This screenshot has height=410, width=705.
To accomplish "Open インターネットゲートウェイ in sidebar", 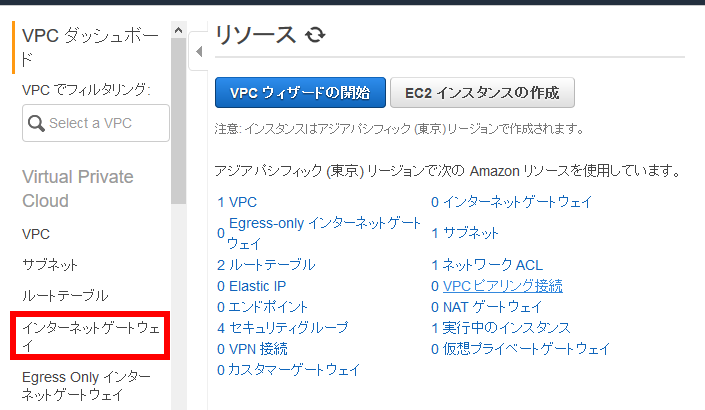I will point(90,336).
